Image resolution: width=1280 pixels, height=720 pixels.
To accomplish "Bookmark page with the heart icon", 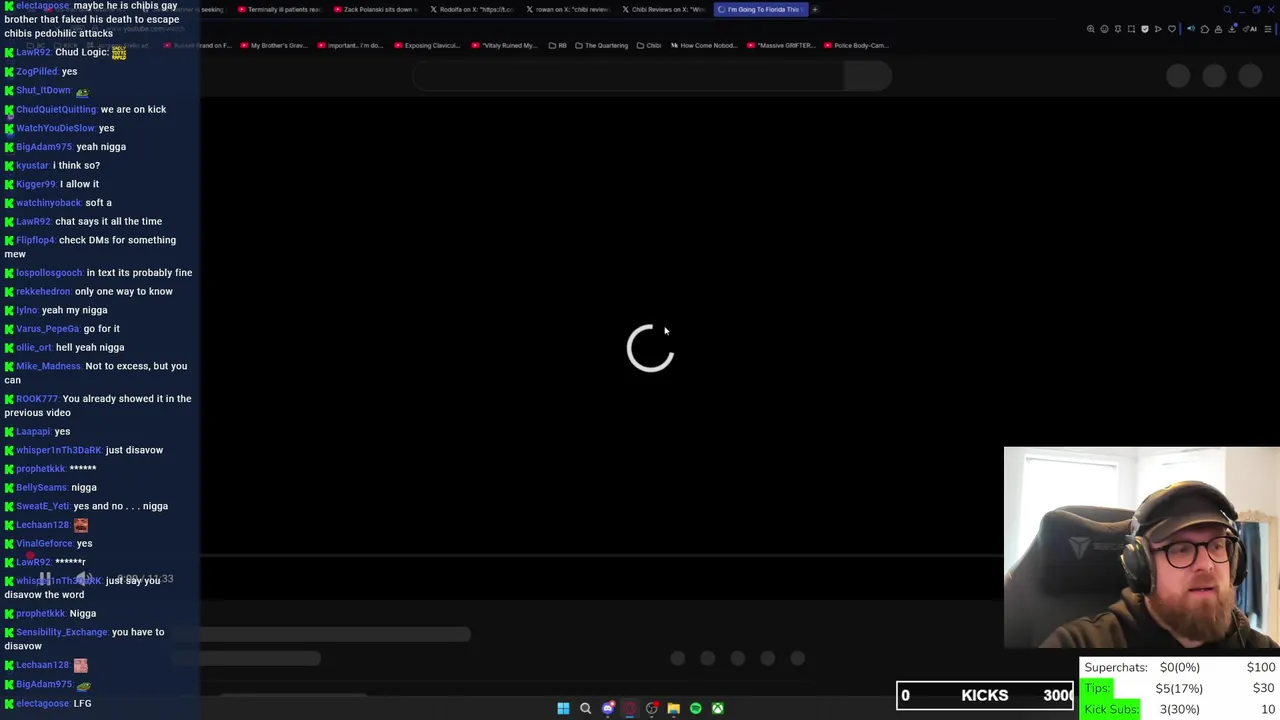I will click(1172, 29).
